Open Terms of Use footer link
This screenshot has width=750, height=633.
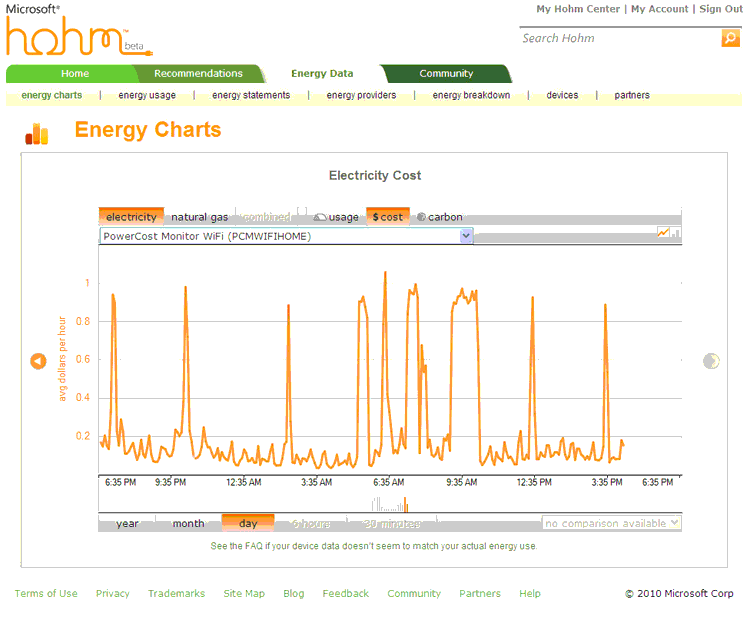click(46, 593)
